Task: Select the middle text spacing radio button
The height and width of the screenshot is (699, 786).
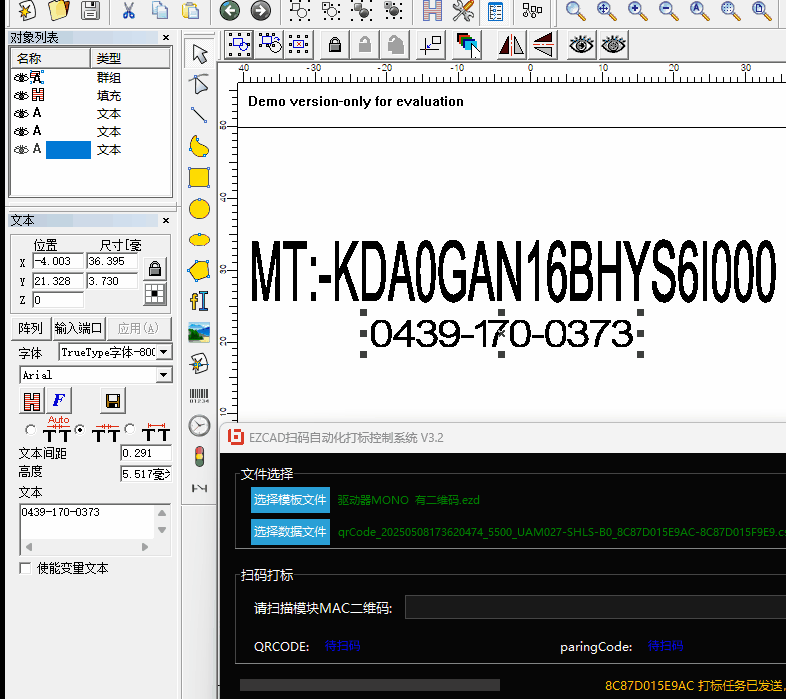Action: (x=80, y=430)
